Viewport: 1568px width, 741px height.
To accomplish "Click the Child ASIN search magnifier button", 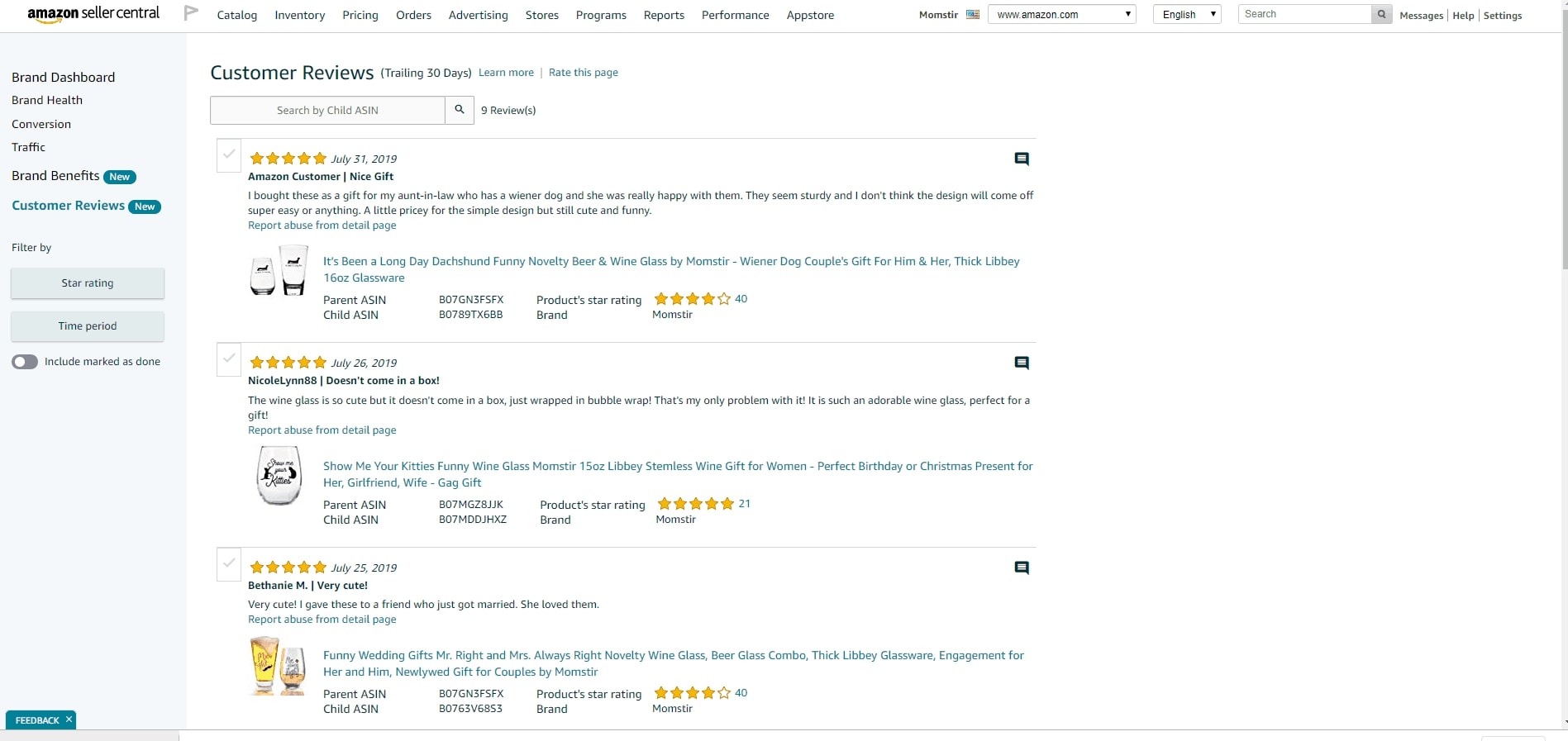I will click(x=460, y=110).
